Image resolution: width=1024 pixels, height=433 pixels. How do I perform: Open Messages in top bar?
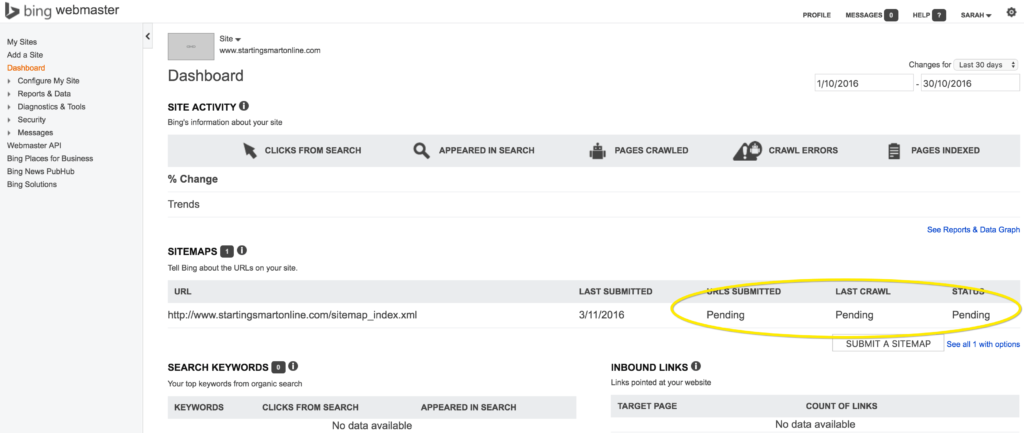pyautogui.click(x=864, y=15)
